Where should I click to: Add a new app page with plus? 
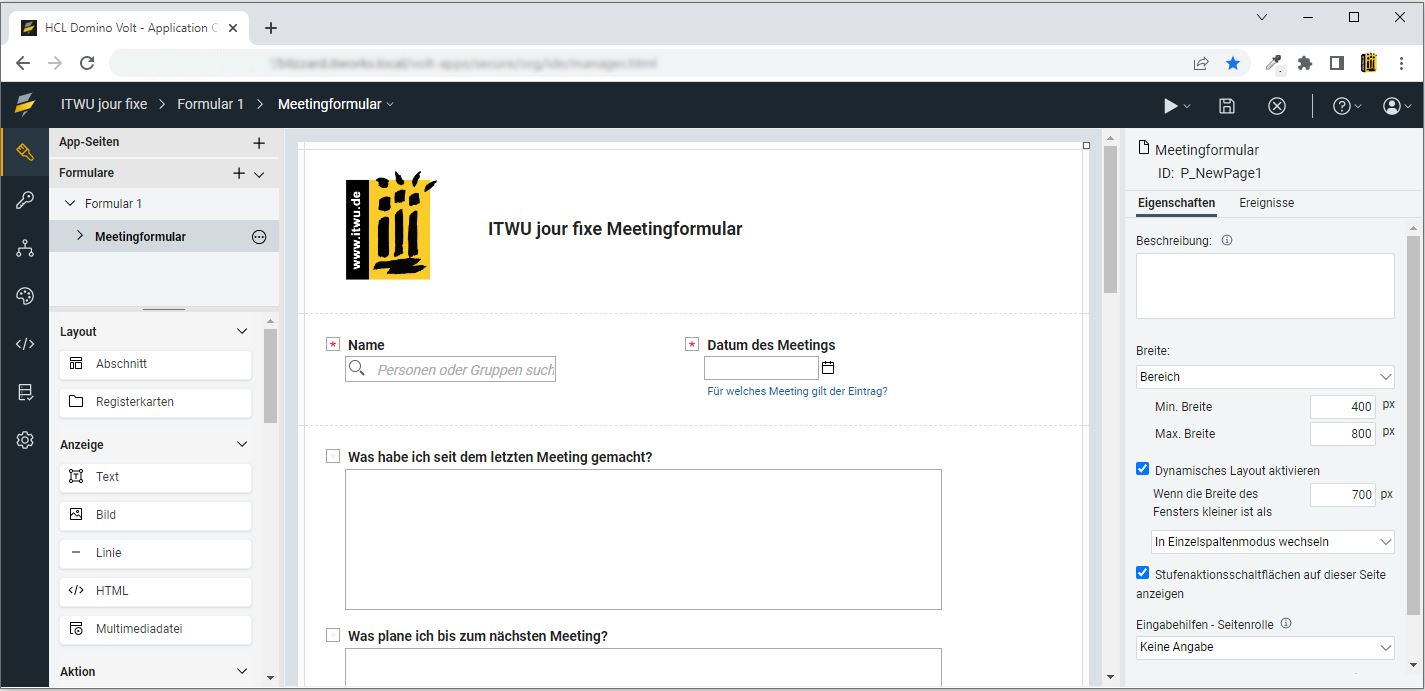click(259, 143)
